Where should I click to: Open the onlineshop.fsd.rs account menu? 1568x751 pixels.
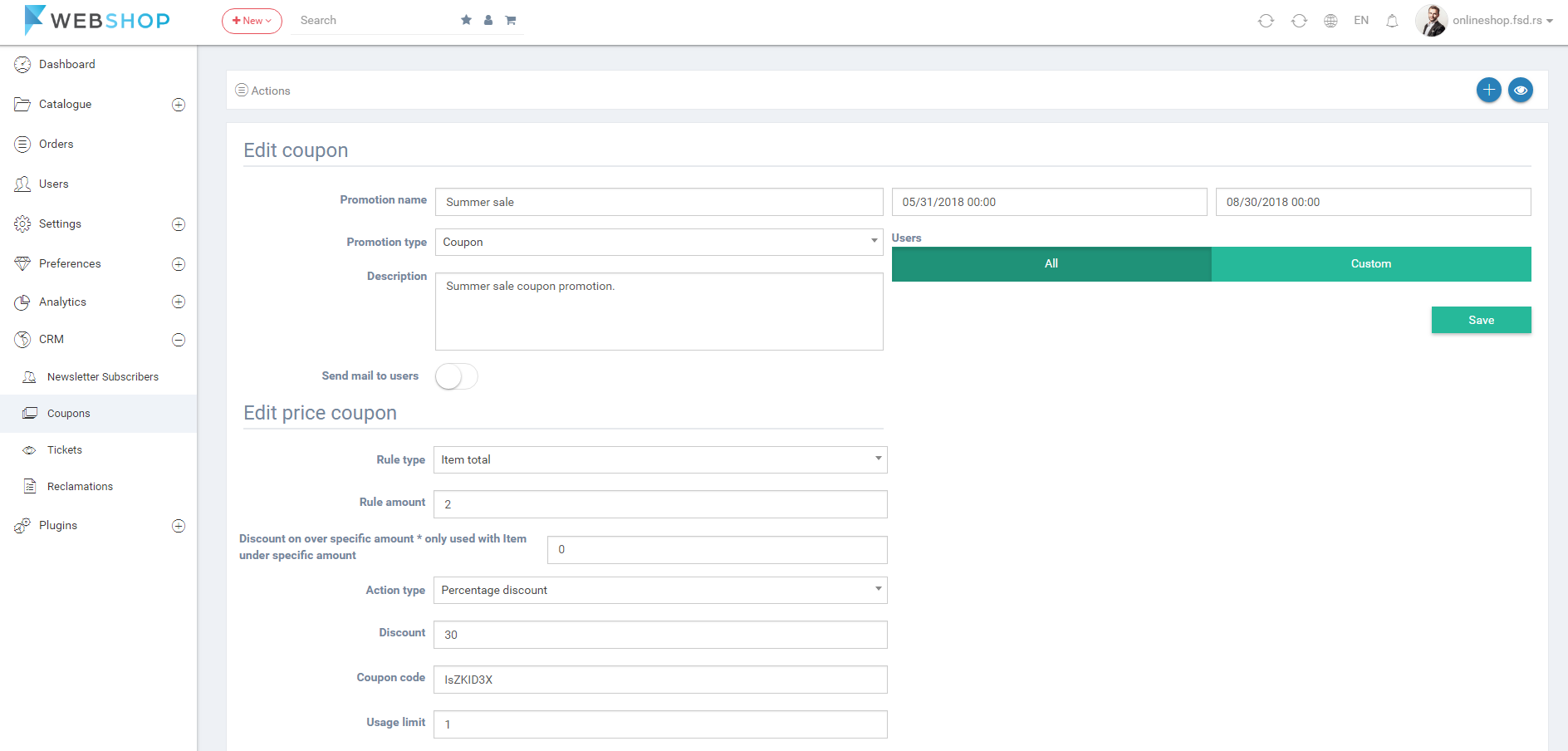click(x=1502, y=21)
